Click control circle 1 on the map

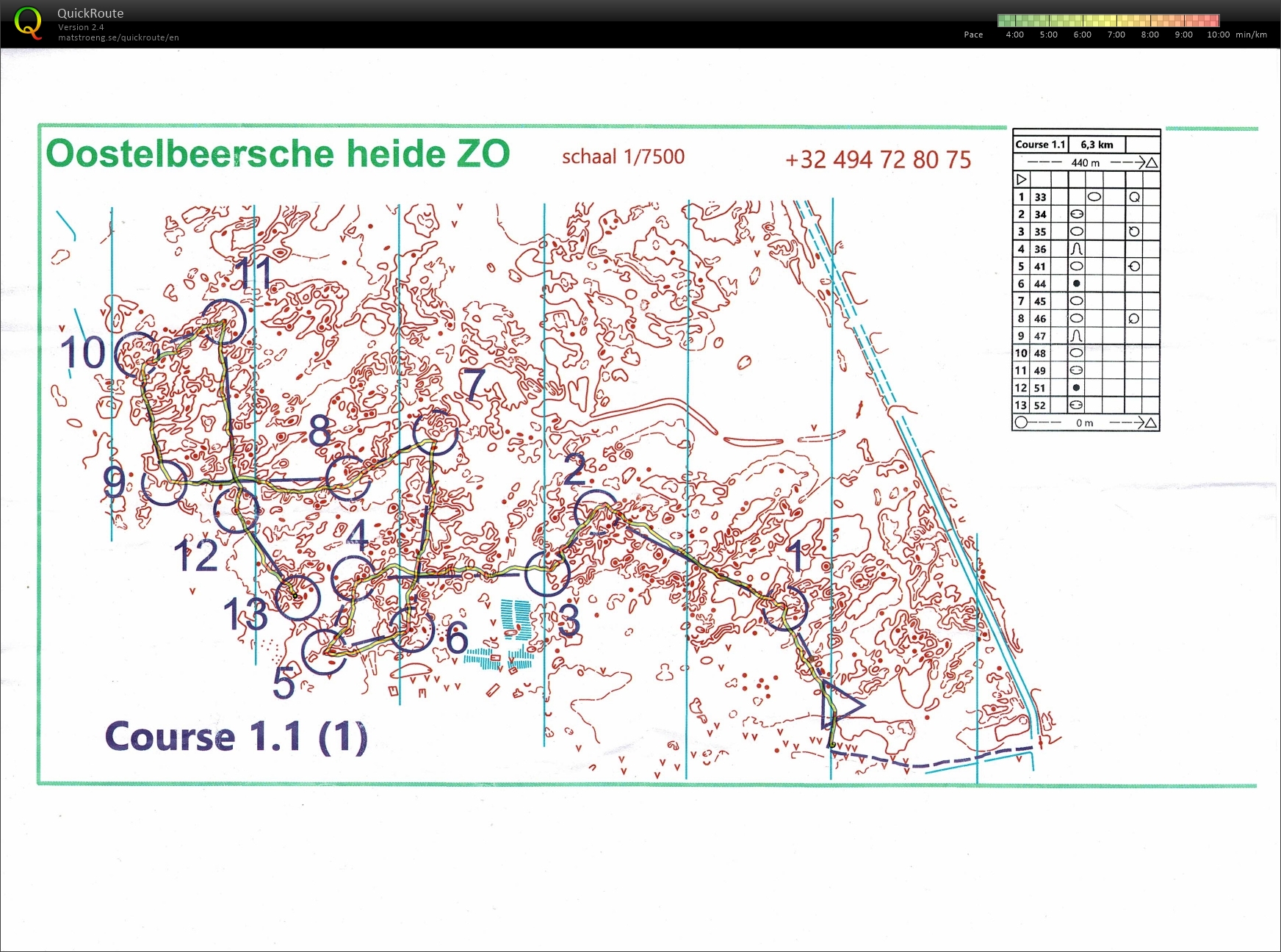click(x=784, y=607)
